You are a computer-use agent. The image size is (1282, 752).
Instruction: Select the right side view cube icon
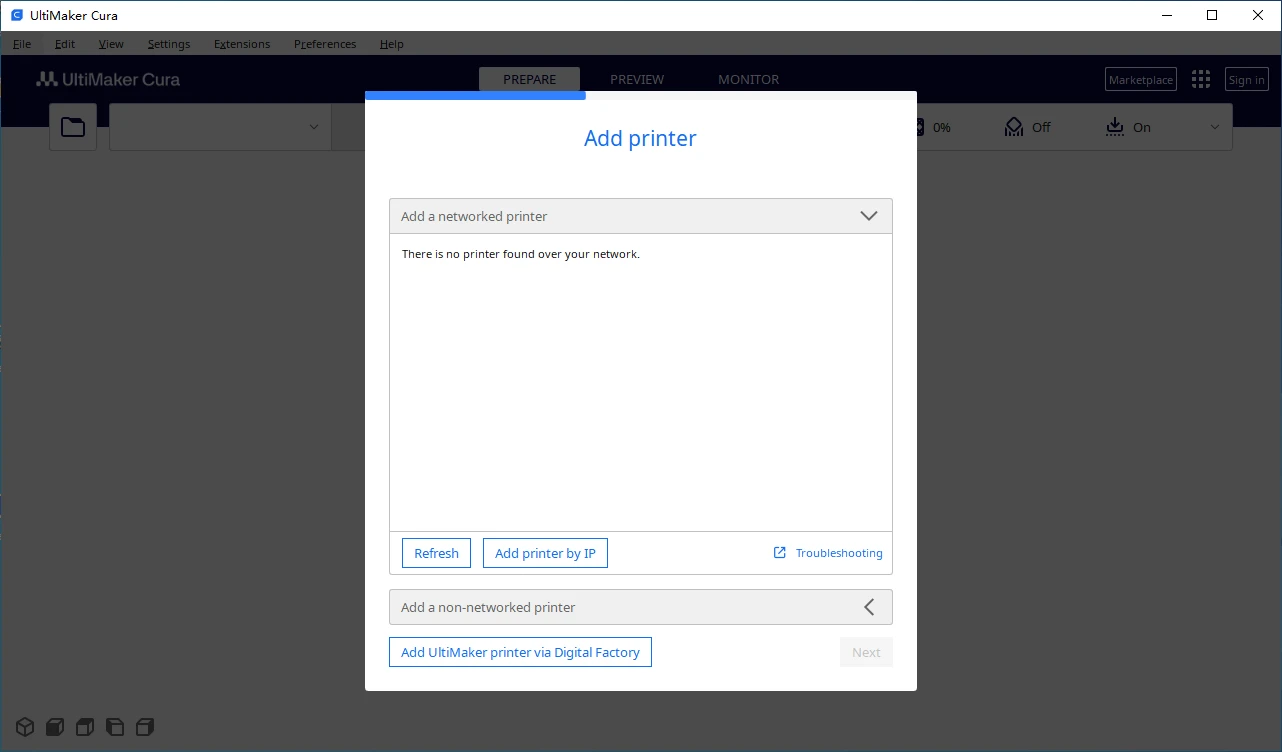[145, 727]
